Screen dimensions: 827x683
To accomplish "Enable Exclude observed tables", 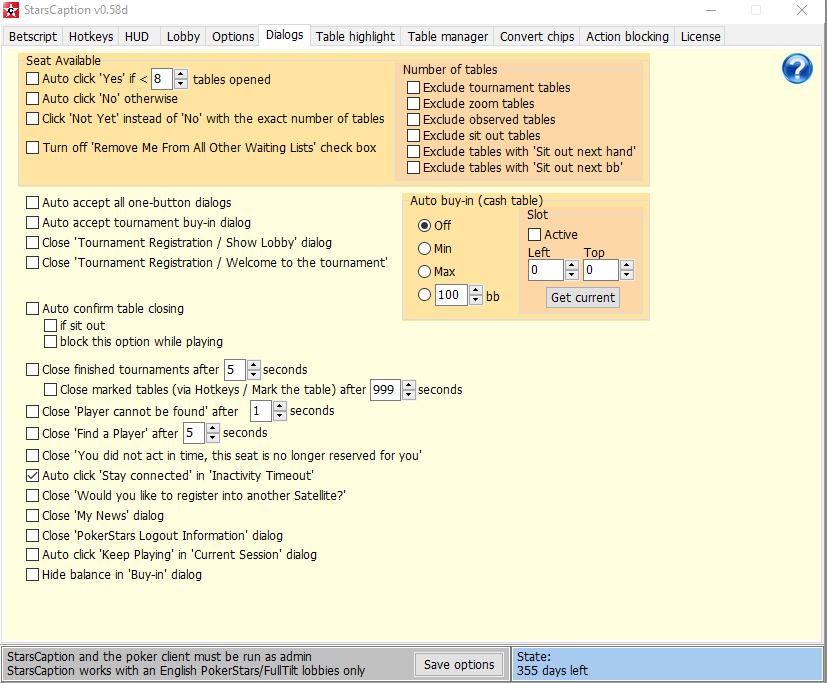I will (x=414, y=120).
